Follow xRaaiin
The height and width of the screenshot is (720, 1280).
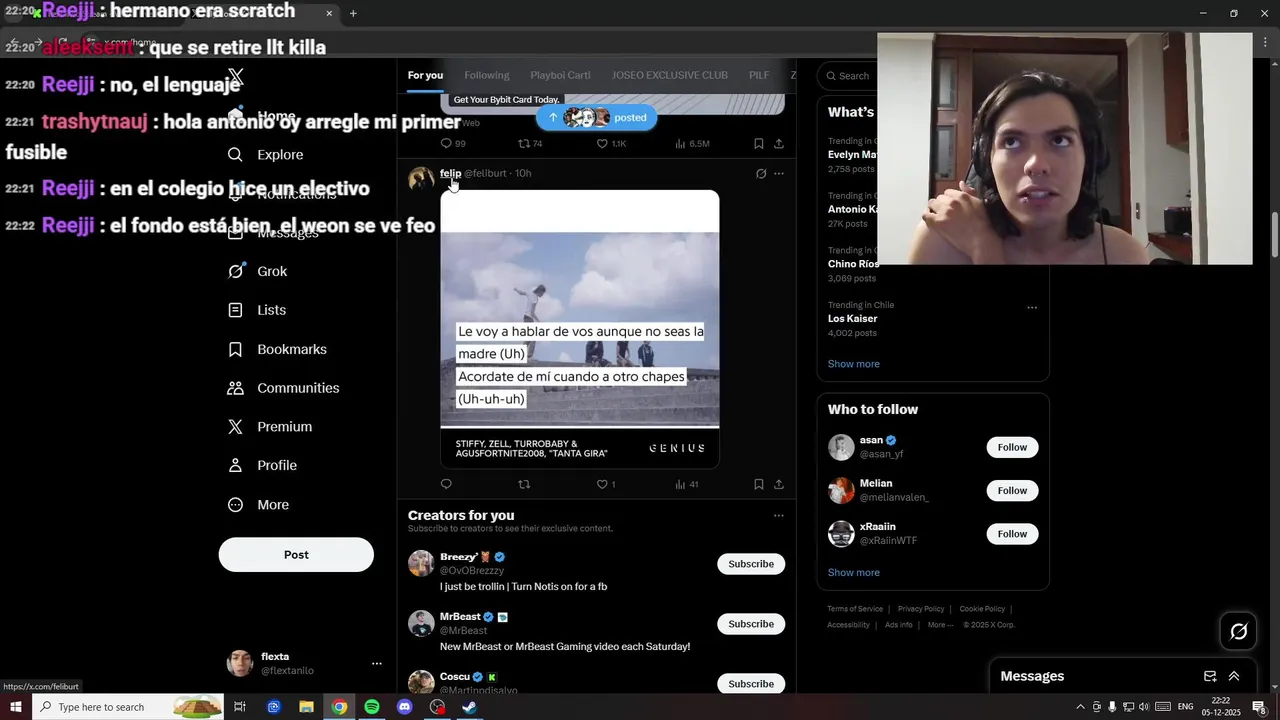click(1012, 534)
